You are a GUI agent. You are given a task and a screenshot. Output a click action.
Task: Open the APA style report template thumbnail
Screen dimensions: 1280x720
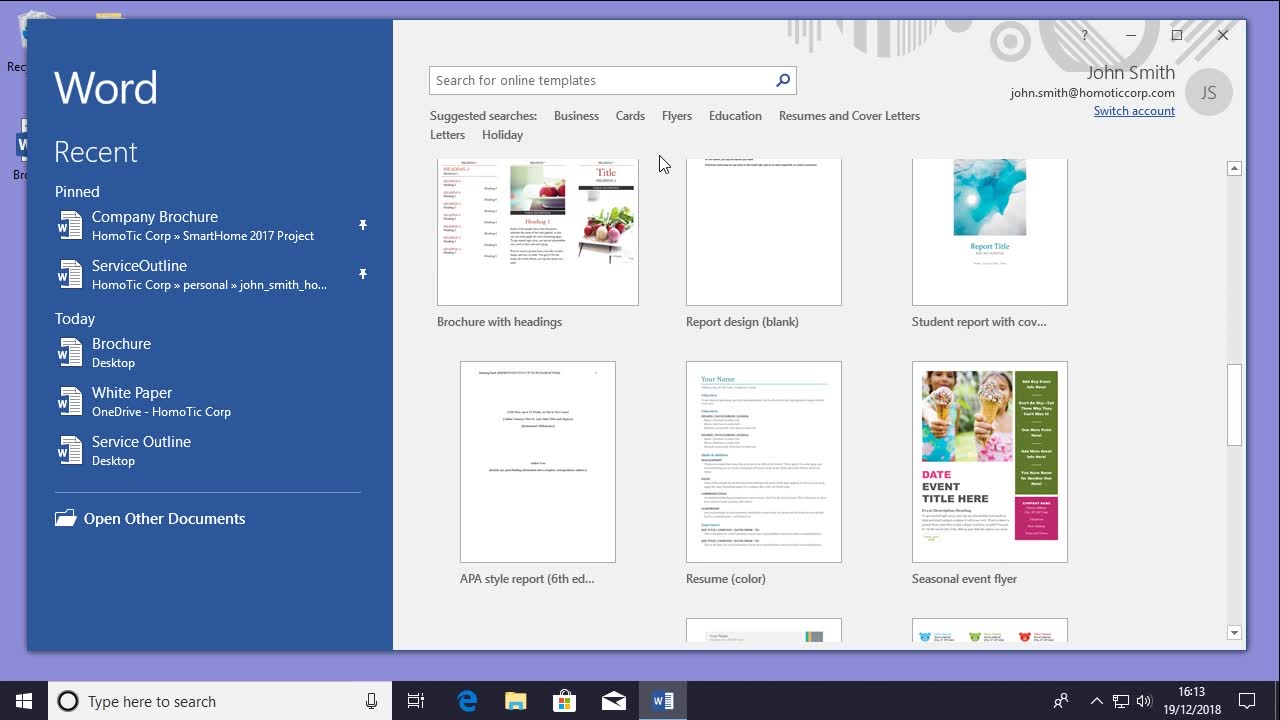pos(538,462)
